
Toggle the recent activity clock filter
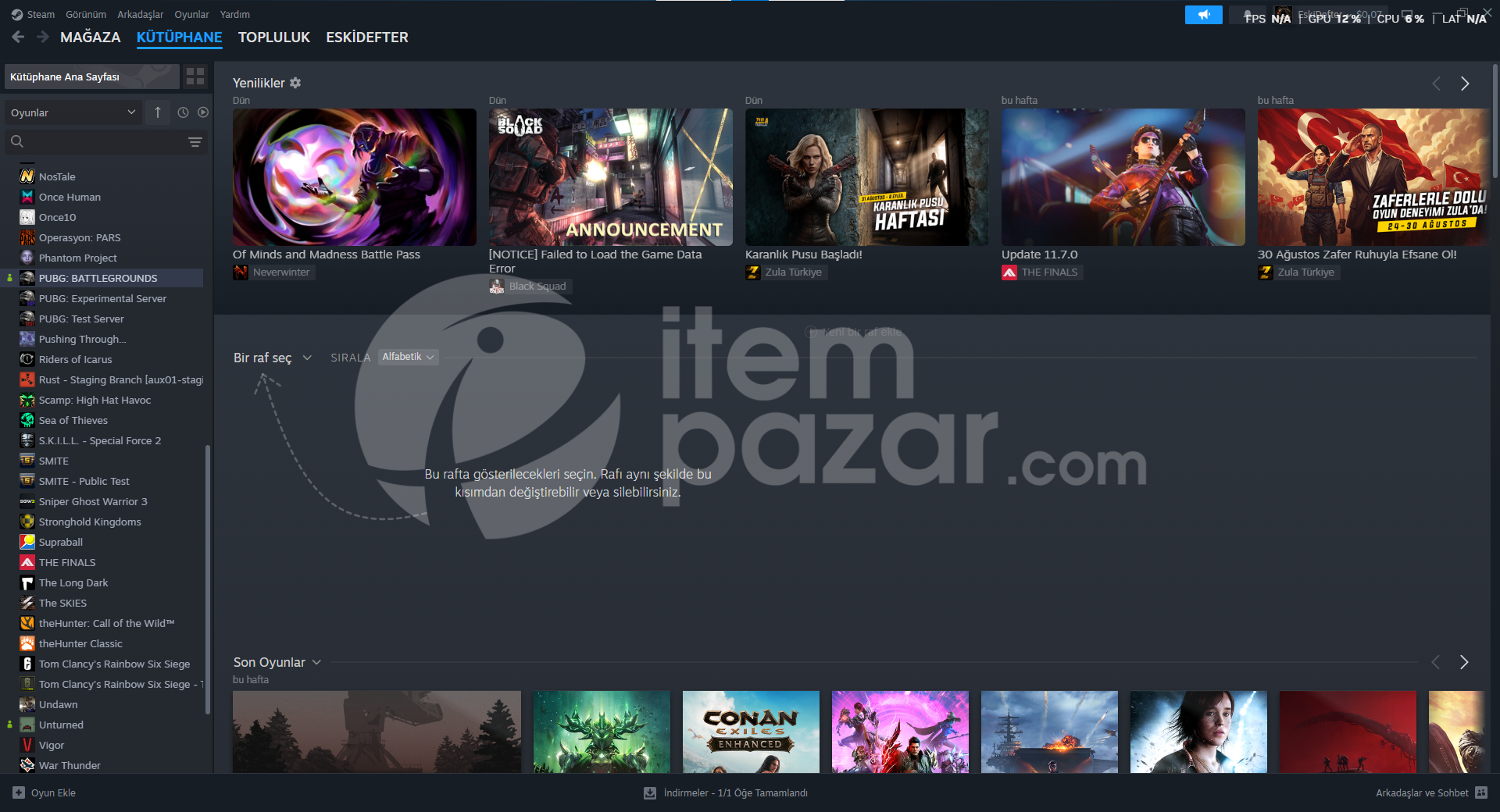point(183,112)
